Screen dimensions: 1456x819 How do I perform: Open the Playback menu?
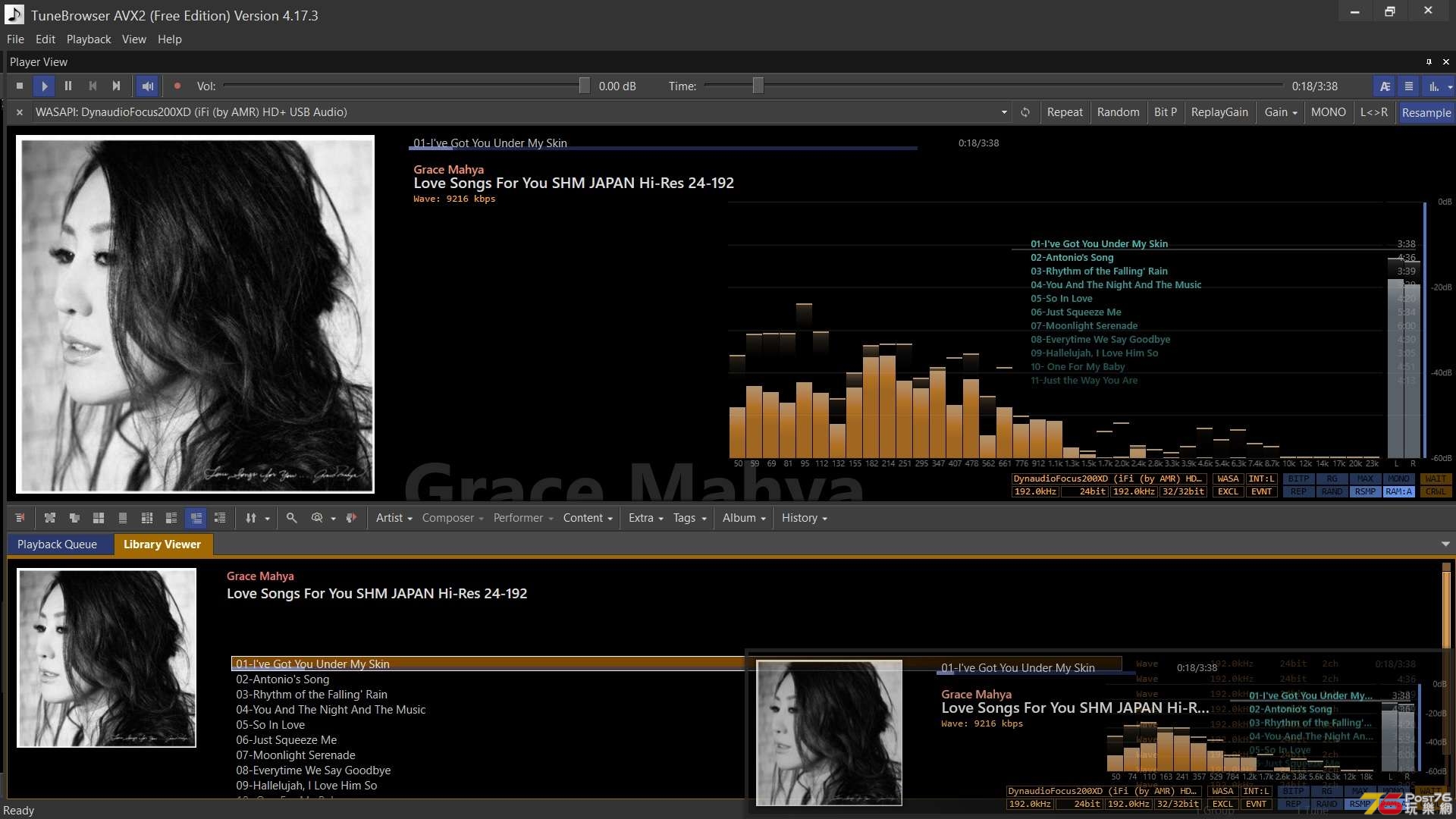[89, 39]
